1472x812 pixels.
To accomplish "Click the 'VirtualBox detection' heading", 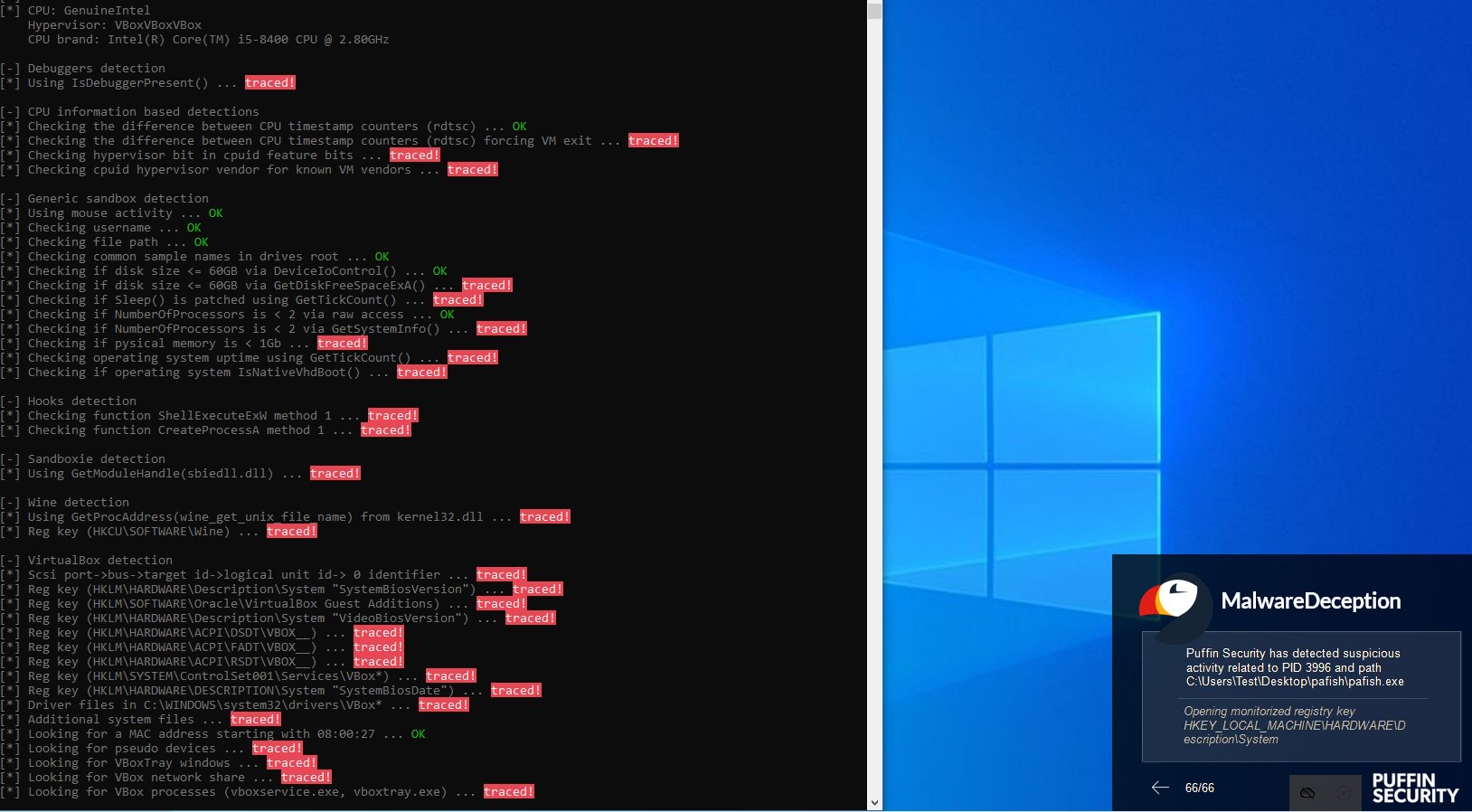I will coord(87,561).
